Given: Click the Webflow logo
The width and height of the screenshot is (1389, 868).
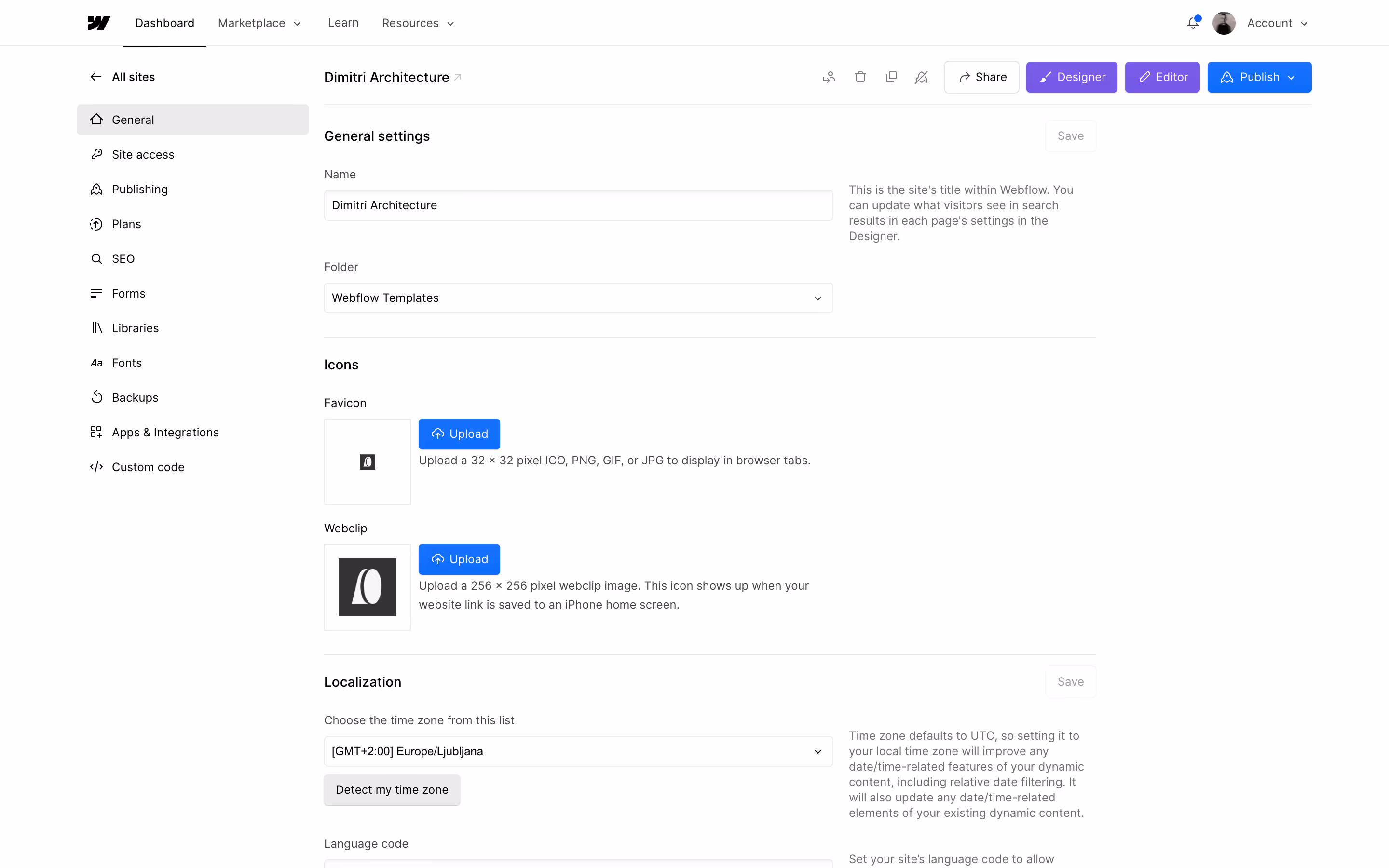Looking at the screenshot, I should 98,22.
